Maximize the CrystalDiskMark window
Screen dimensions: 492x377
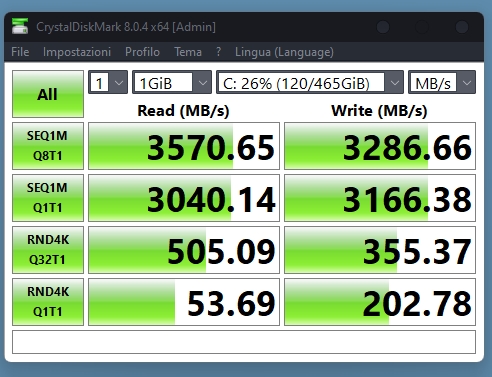tap(422, 27)
